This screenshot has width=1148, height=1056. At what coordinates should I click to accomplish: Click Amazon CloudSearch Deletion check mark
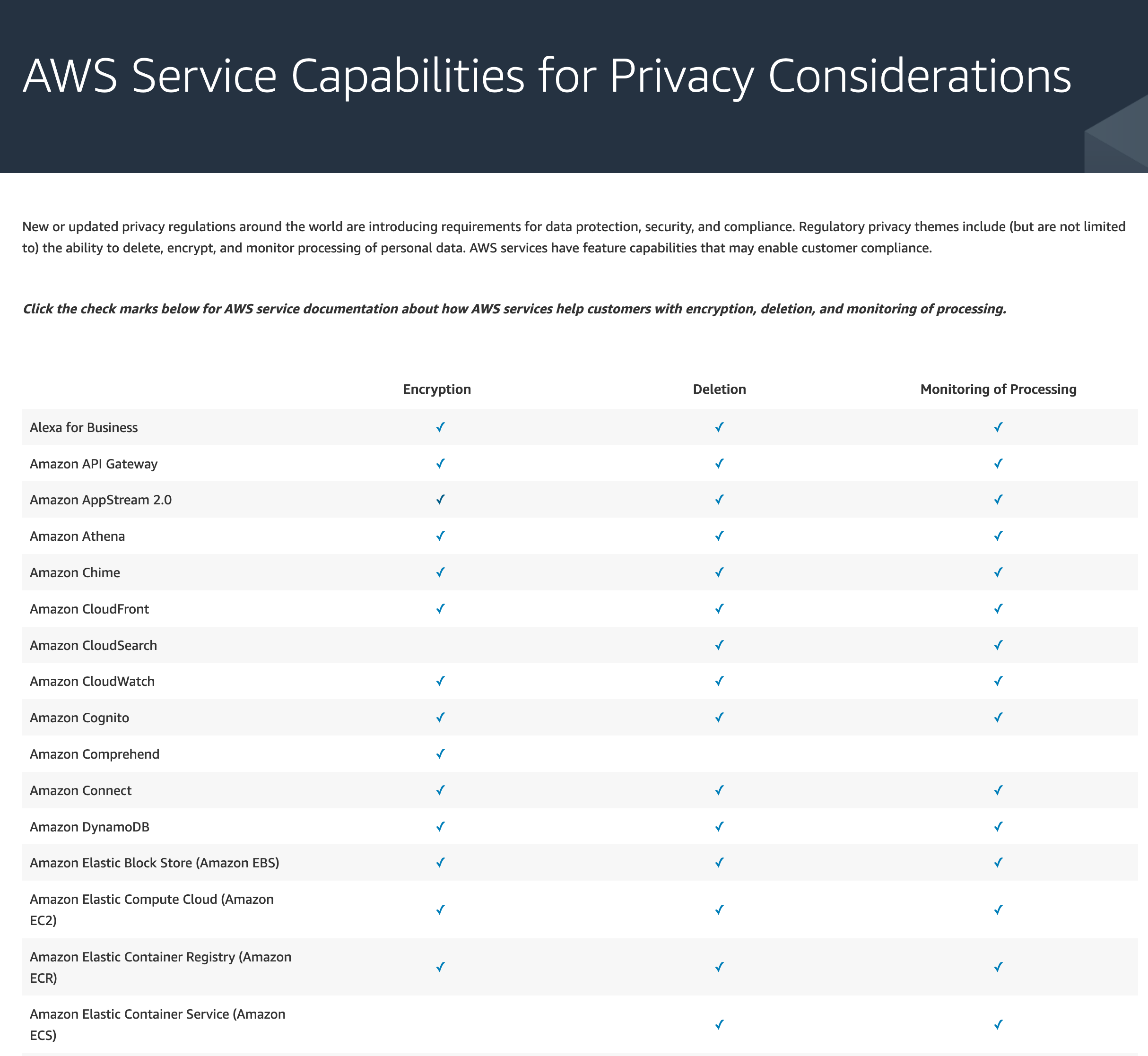tap(720, 645)
